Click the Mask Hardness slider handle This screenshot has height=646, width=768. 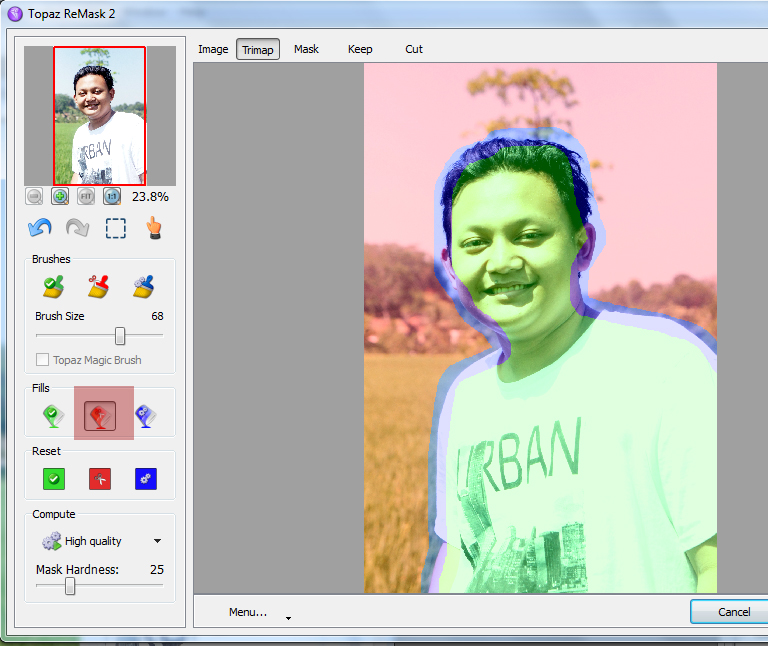[x=70, y=586]
